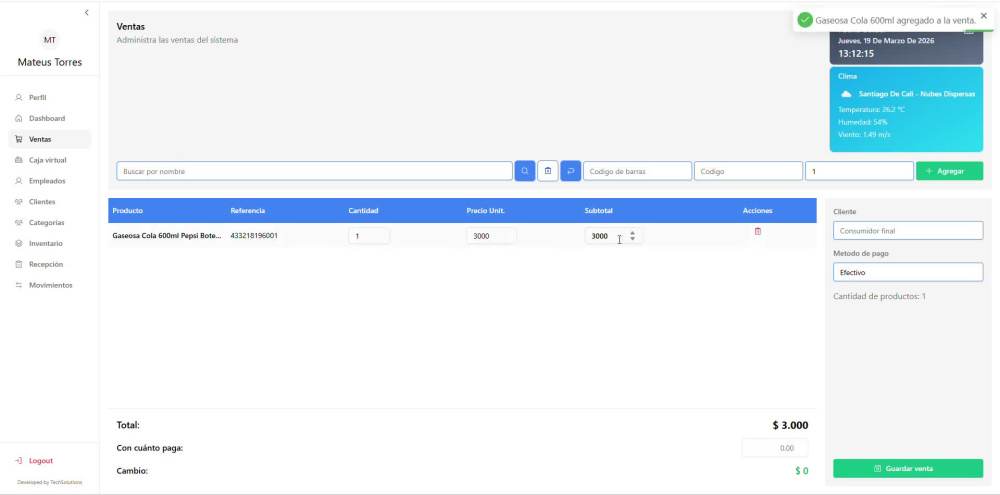Screen dimensions: 1000x495
Task: Click the Mateus Torres user name
Action: point(50,63)
